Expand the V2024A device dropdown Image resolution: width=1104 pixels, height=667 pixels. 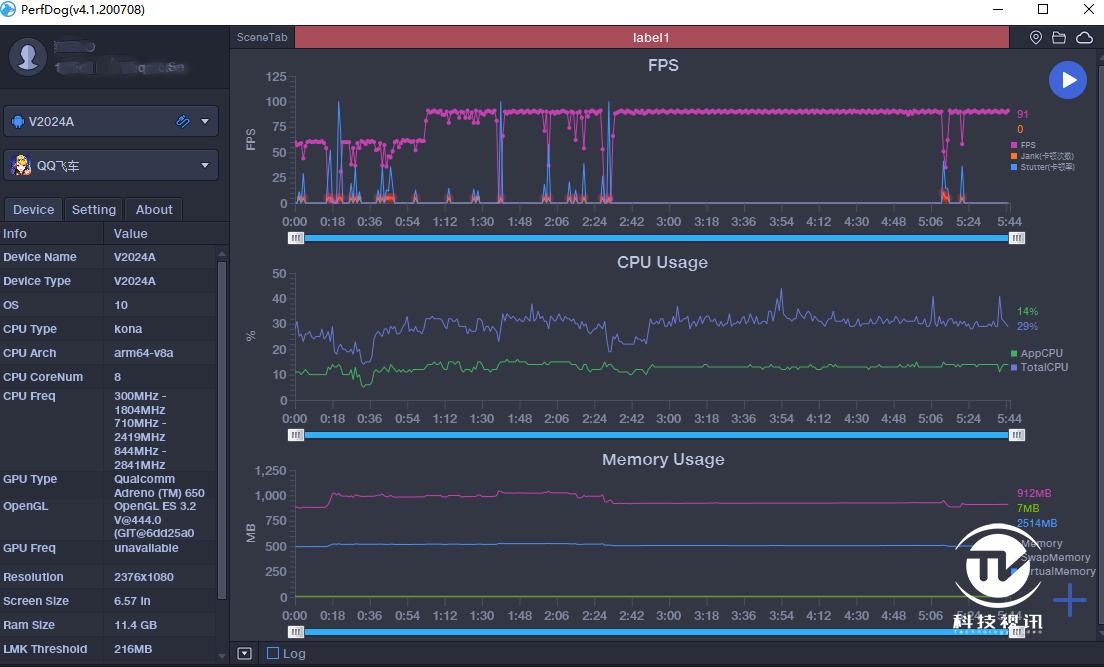[205, 122]
